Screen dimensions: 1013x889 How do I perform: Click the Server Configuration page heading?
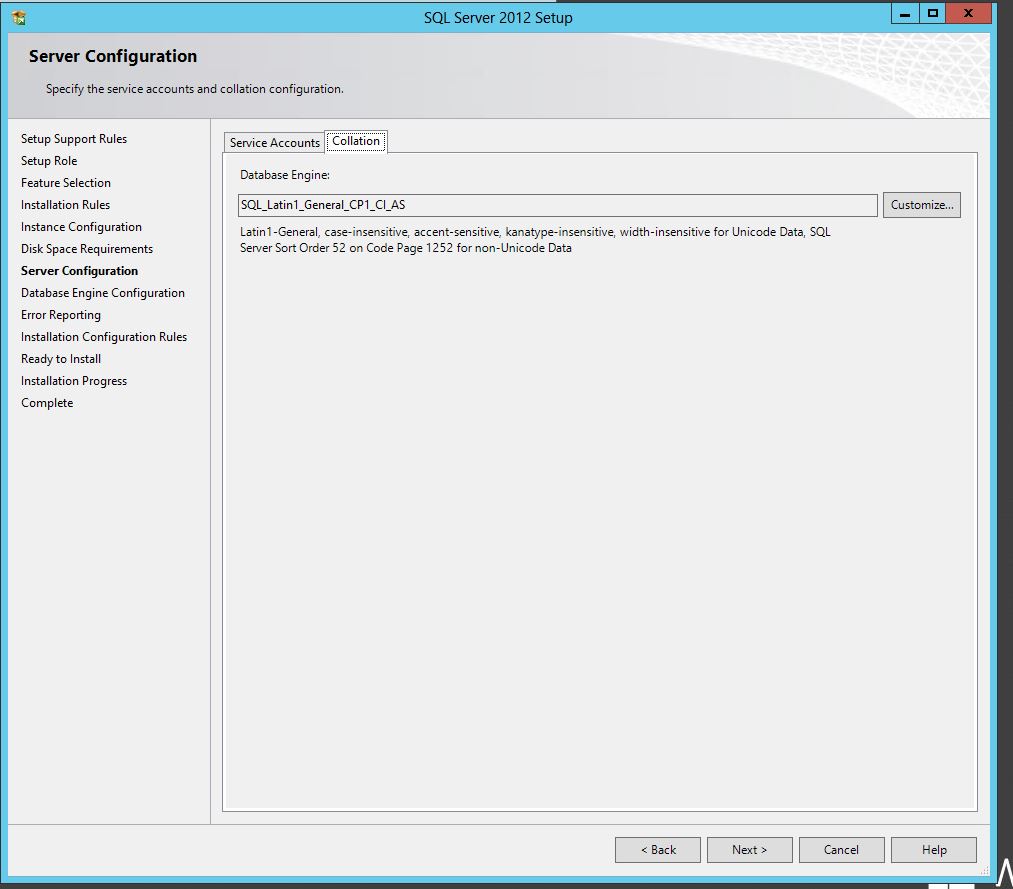pos(112,56)
